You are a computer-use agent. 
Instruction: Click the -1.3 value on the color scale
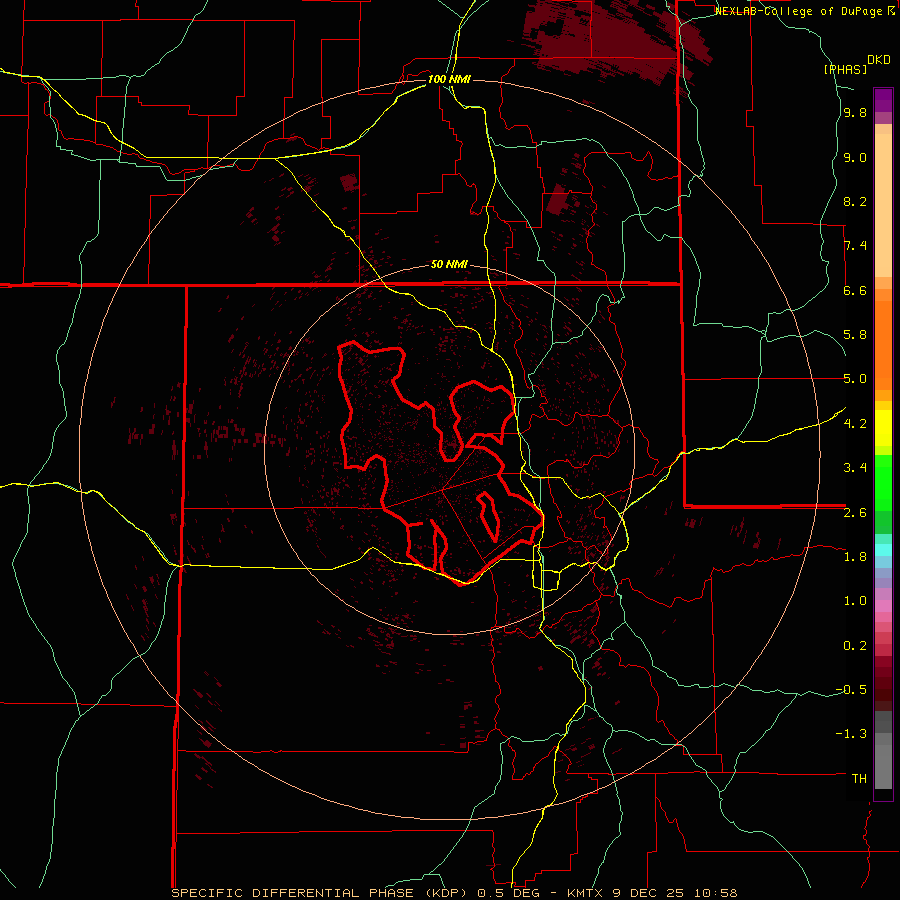pos(851,734)
